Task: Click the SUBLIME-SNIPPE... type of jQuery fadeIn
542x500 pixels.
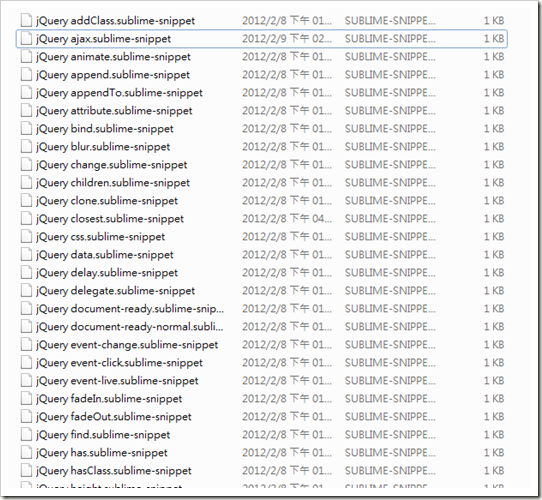Action: (390, 398)
